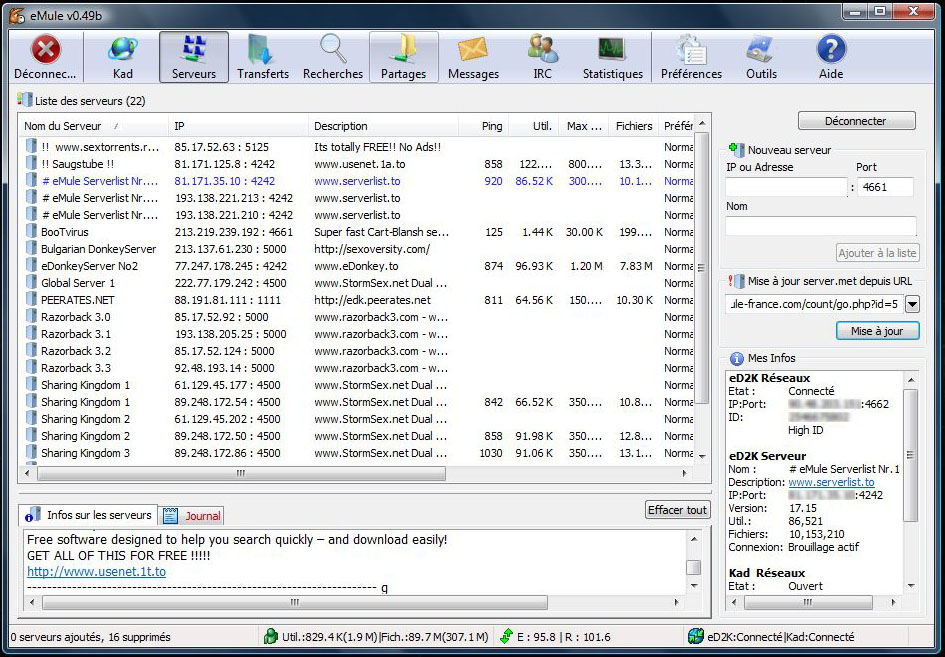Sort servers by IP column header
Screen dimensions: 945x657
[x=238, y=126]
